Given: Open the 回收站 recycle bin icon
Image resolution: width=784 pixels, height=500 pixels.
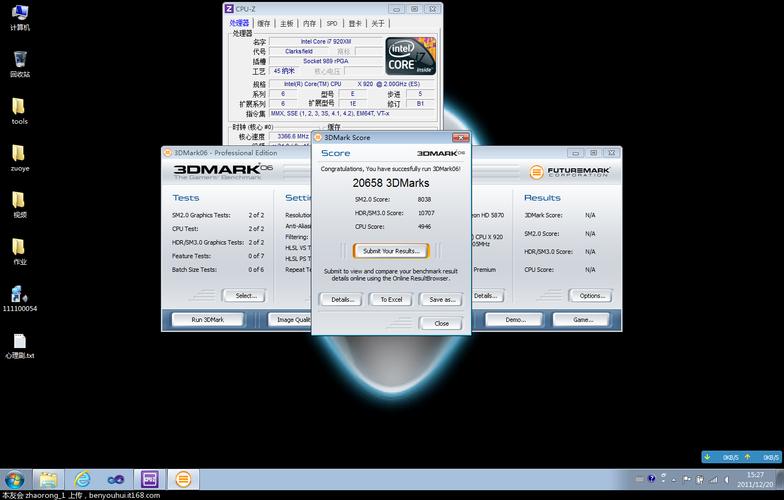Looking at the screenshot, I should pos(20,64).
